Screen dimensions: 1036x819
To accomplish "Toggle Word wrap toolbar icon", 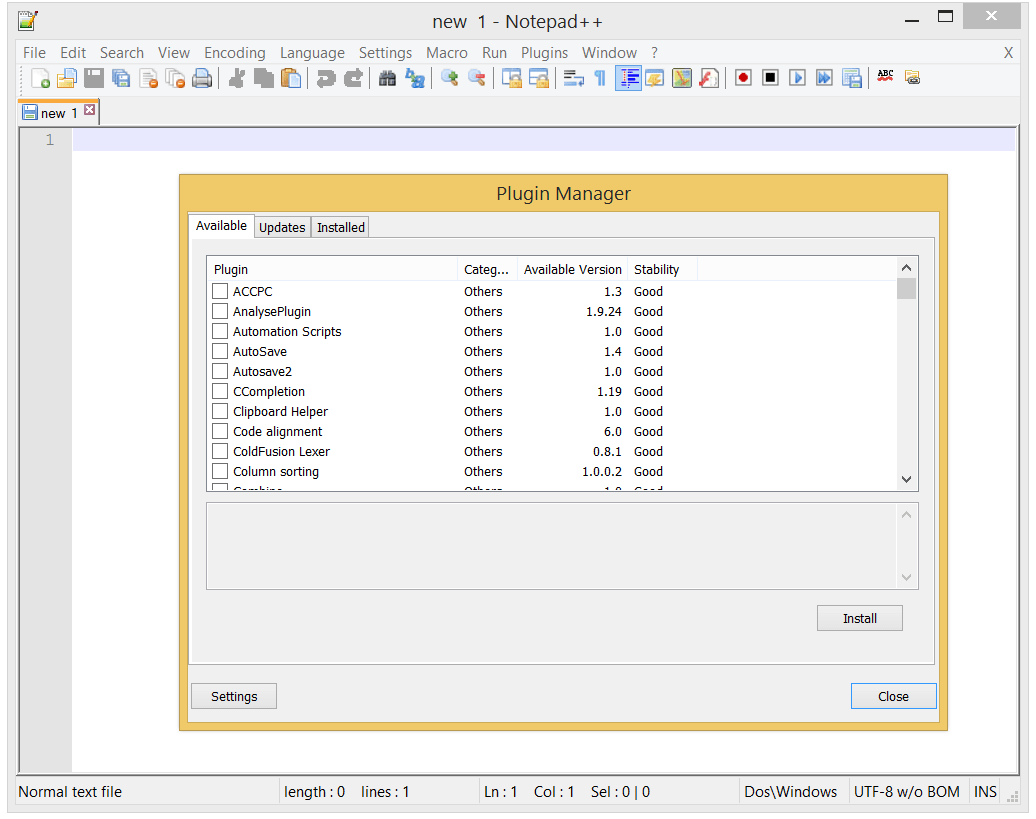I will (574, 78).
